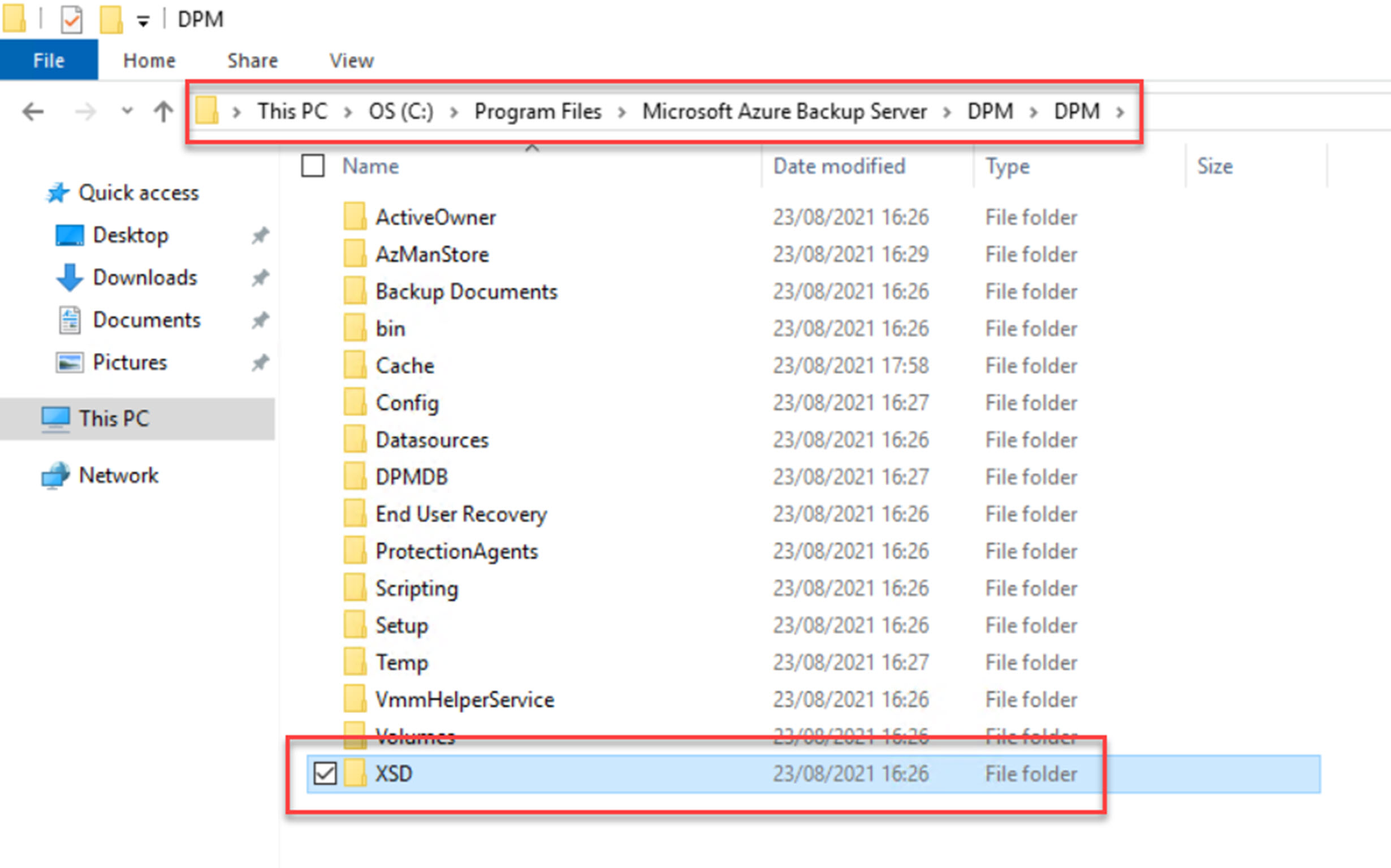Image resolution: width=1391 pixels, height=868 pixels.
Task: Open the Scripting folder
Action: click(417, 588)
